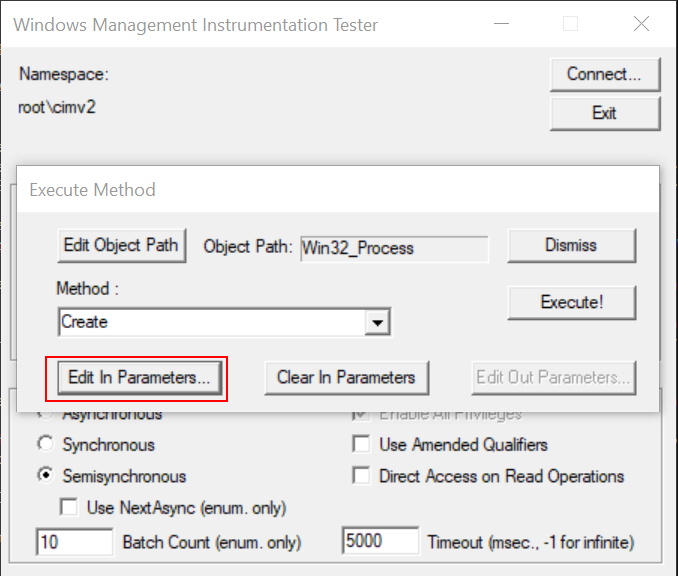678x576 pixels.
Task: Click the disabled maximize window icon
Action: (570, 24)
